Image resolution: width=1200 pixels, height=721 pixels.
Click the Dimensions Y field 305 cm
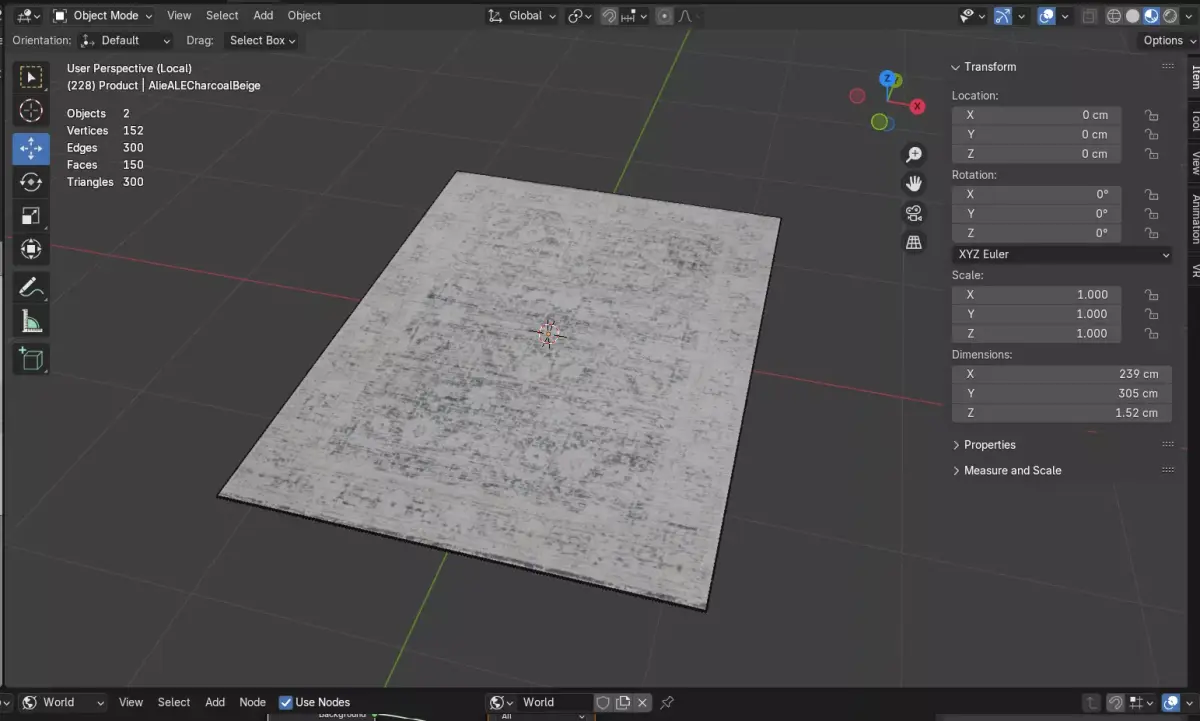[x=1062, y=393]
